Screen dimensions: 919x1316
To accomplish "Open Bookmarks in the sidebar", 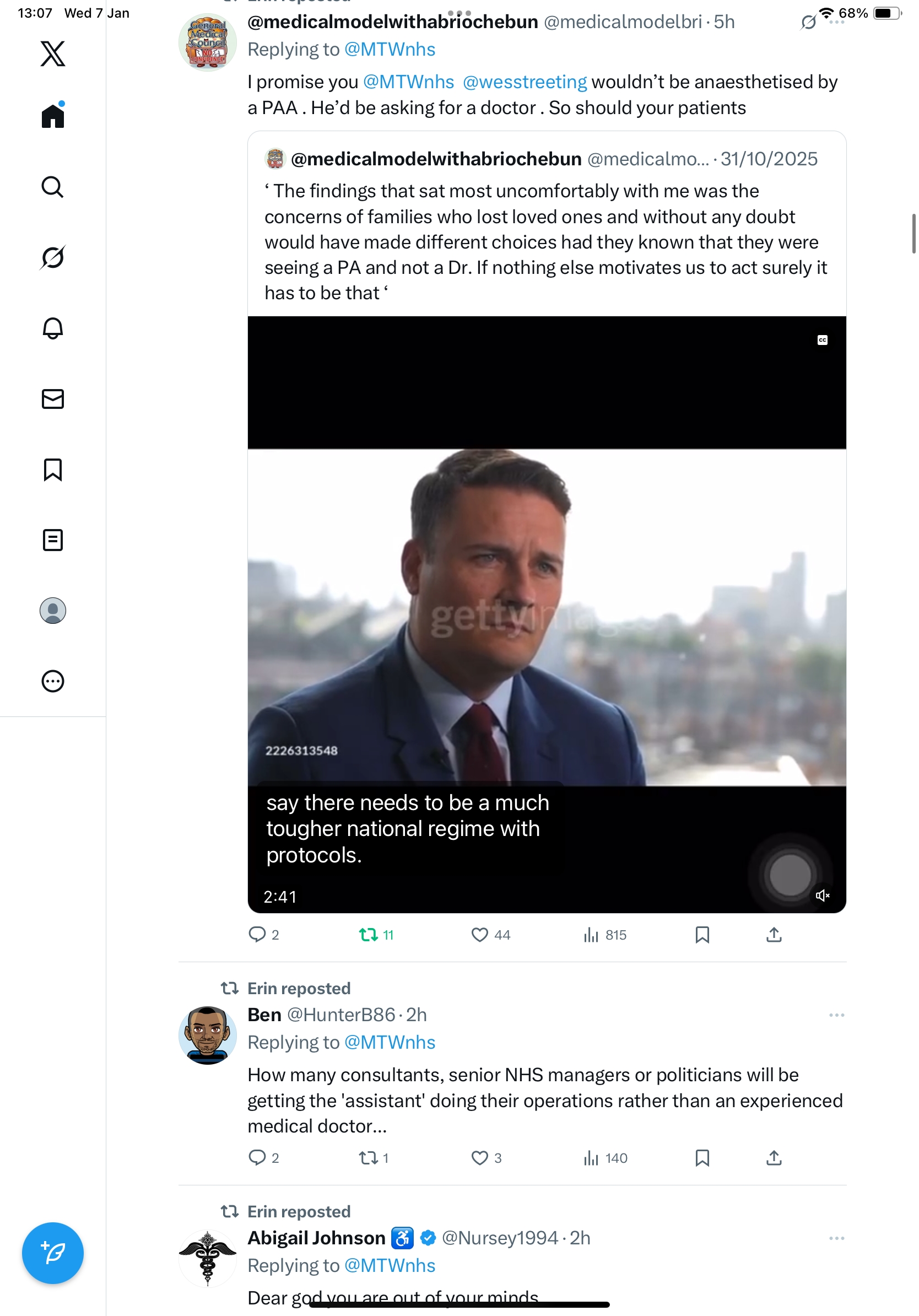I will pyautogui.click(x=53, y=470).
